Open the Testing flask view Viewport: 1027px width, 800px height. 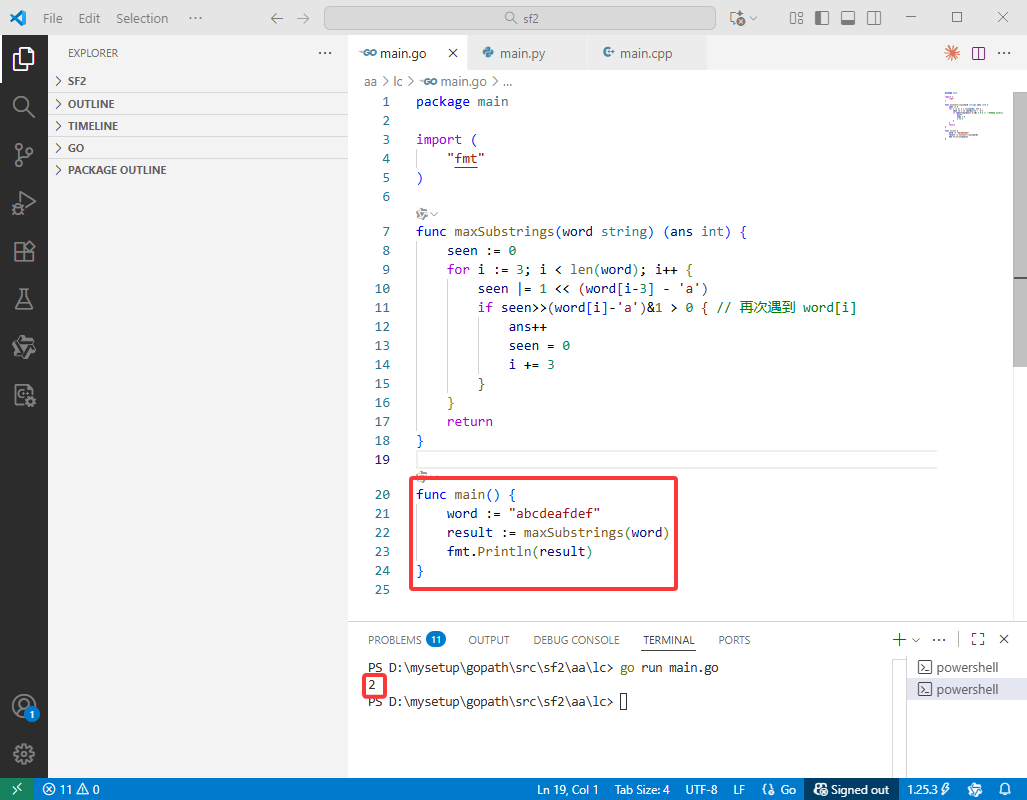(24, 299)
